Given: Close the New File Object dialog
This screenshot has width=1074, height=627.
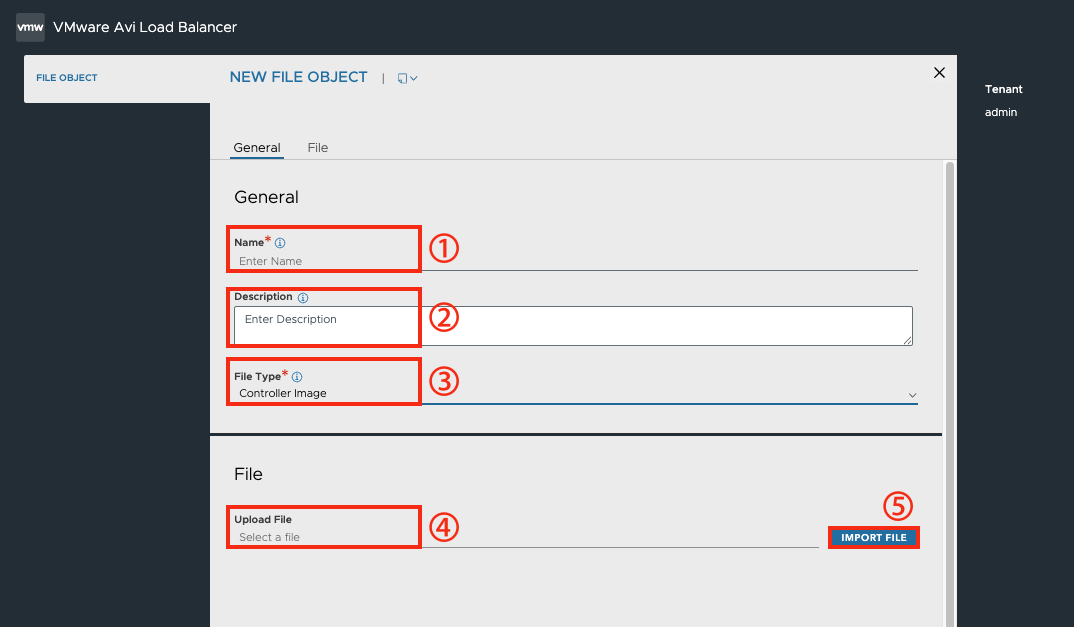Looking at the screenshot, I should (x=939, y=73).
